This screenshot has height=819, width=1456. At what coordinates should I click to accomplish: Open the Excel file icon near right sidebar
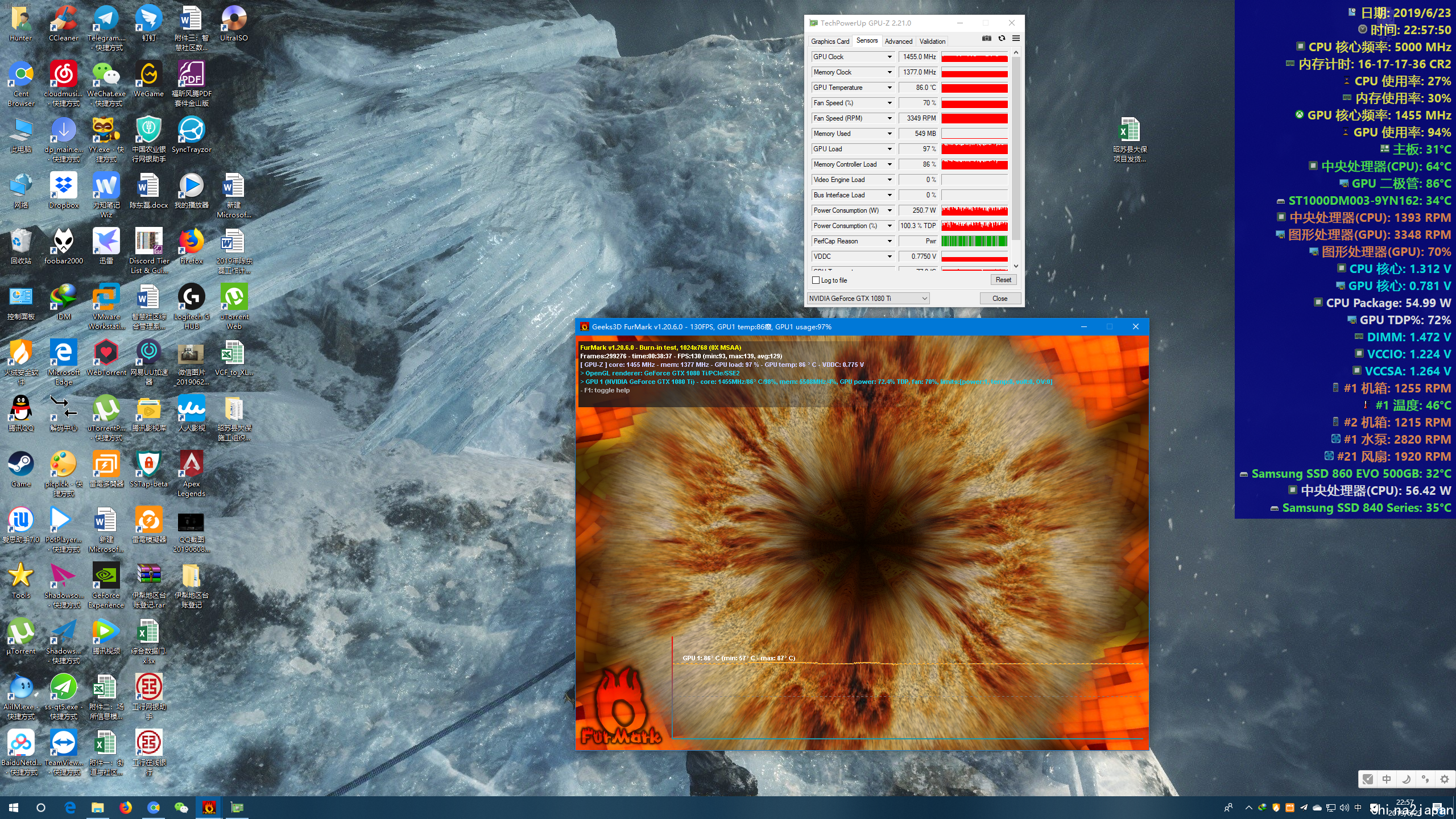1130,139
